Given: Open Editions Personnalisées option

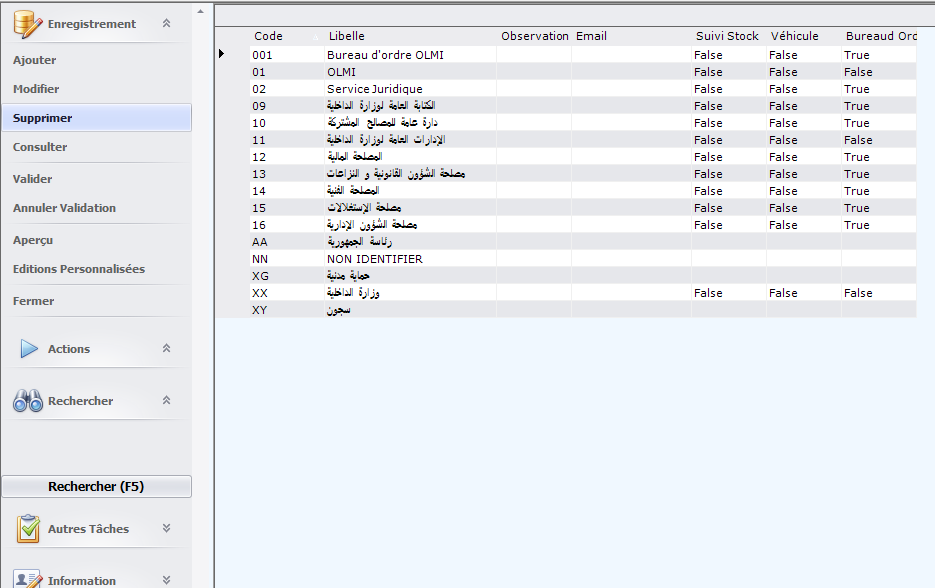Looking at the screenshot, I should [x=79, y=269].
